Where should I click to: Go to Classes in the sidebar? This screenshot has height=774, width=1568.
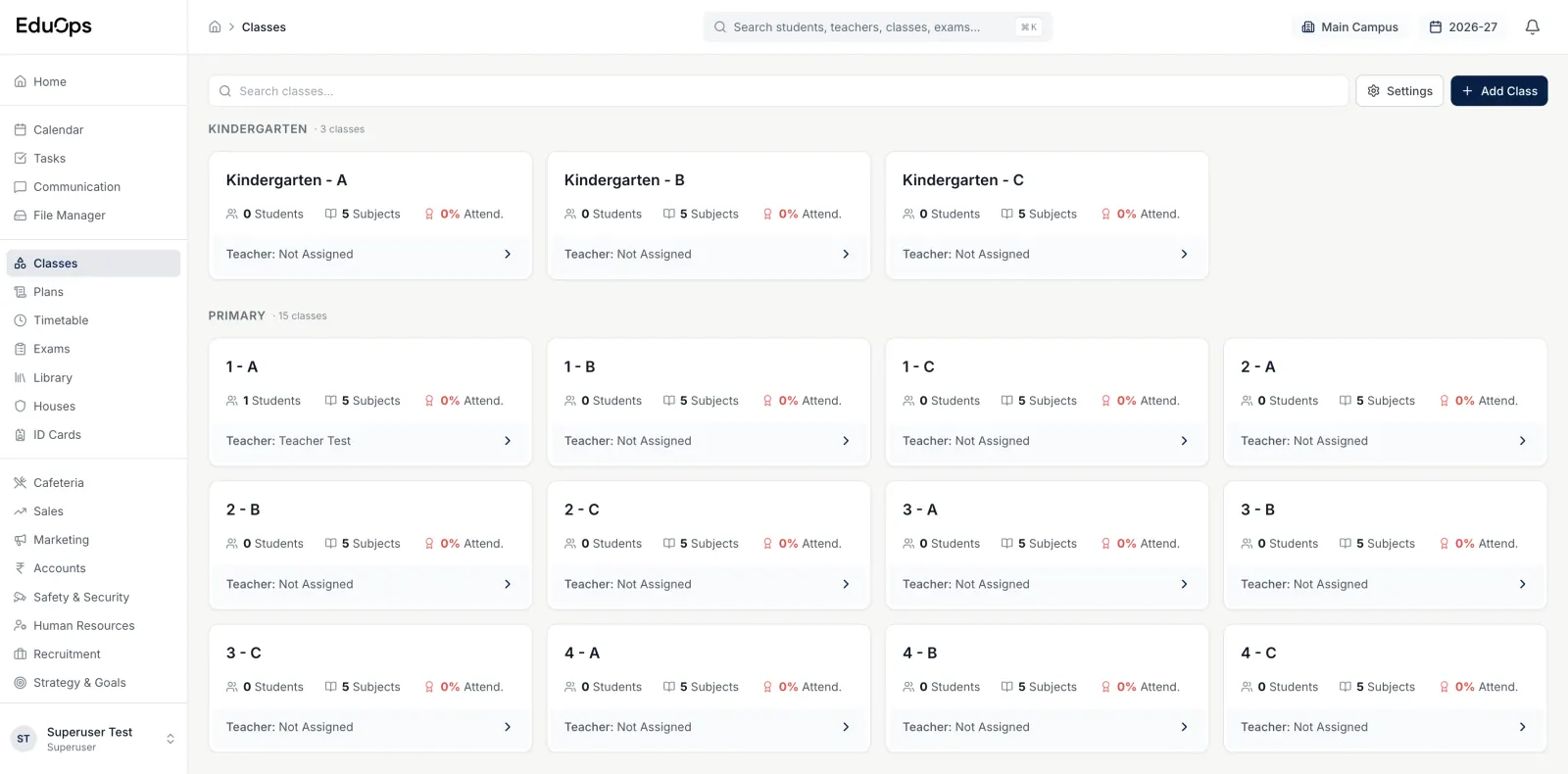click(x=93, y=263)
